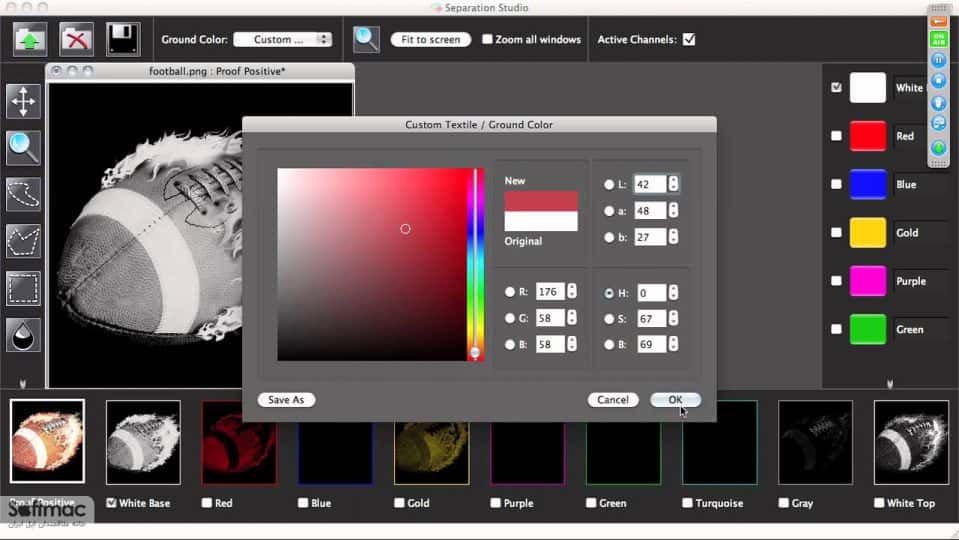
Task: Select the G radio button
Action: pos(509,318)
